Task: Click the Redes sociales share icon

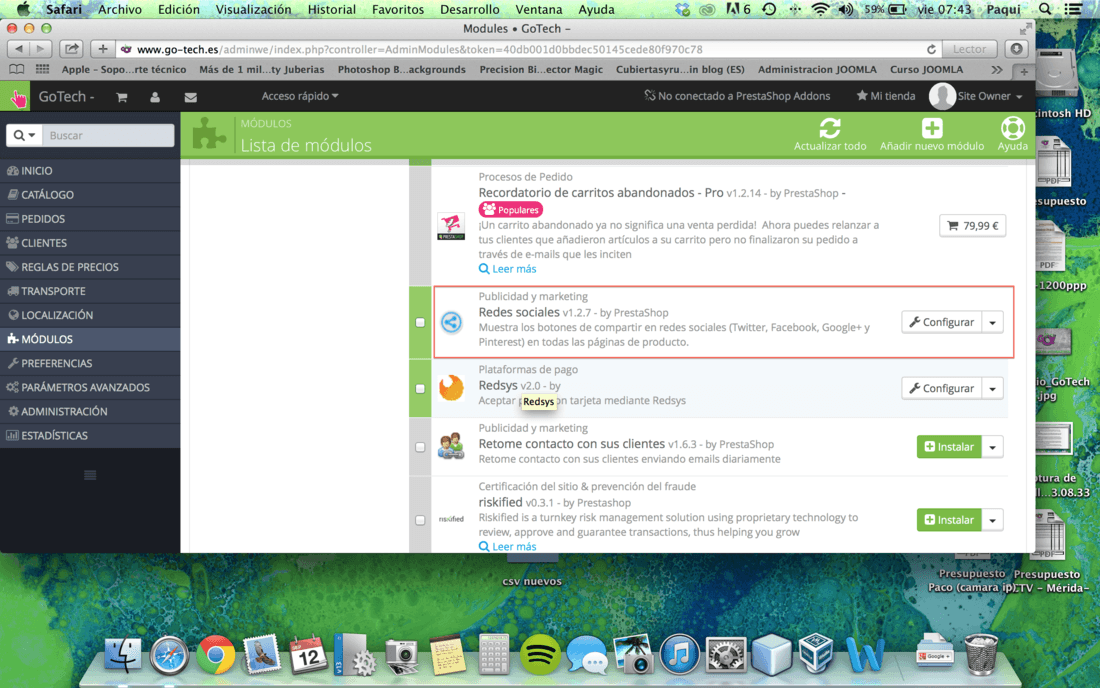Action: point(451,323)
